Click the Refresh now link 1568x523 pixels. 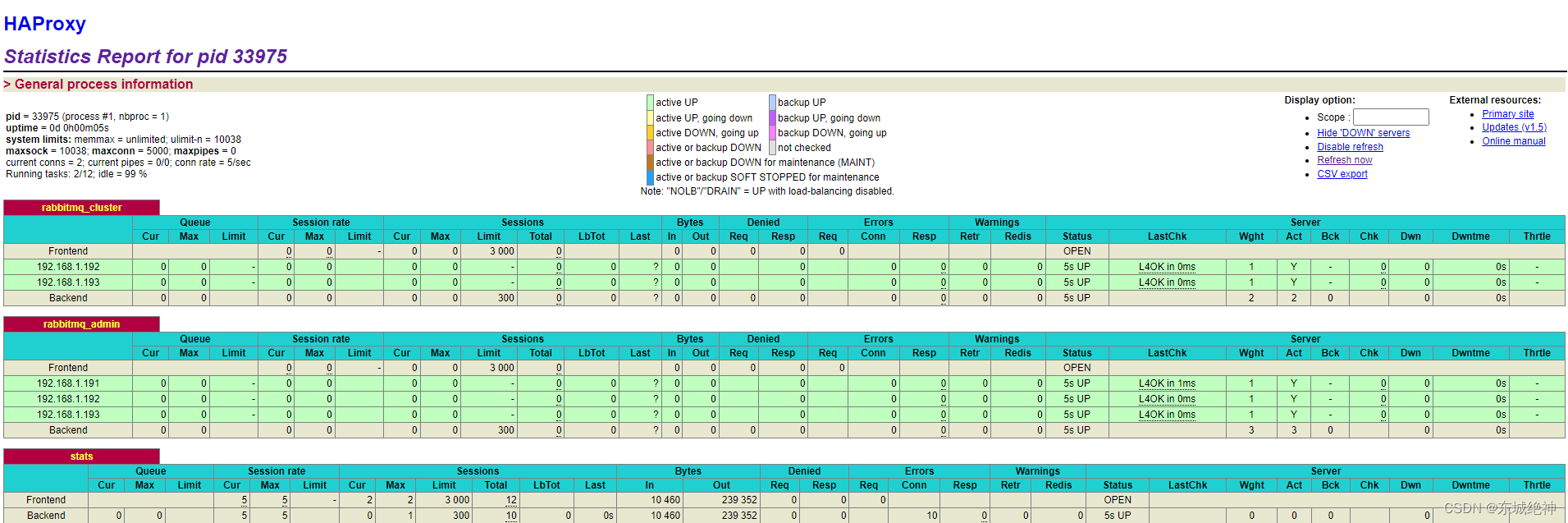(1344, 160)
